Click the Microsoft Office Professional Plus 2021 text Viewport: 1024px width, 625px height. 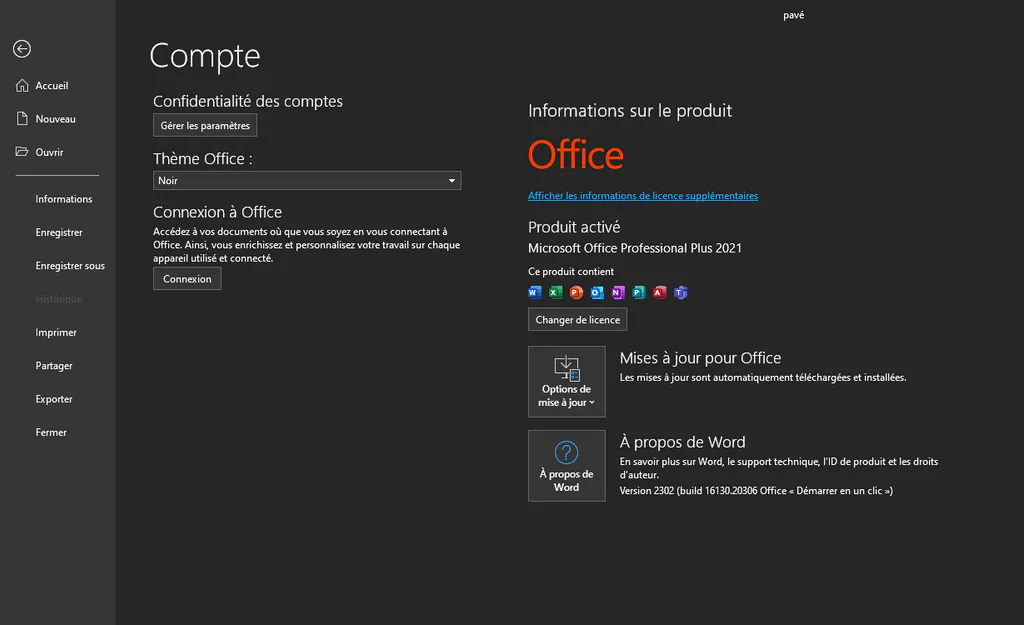tap(635, 248)
